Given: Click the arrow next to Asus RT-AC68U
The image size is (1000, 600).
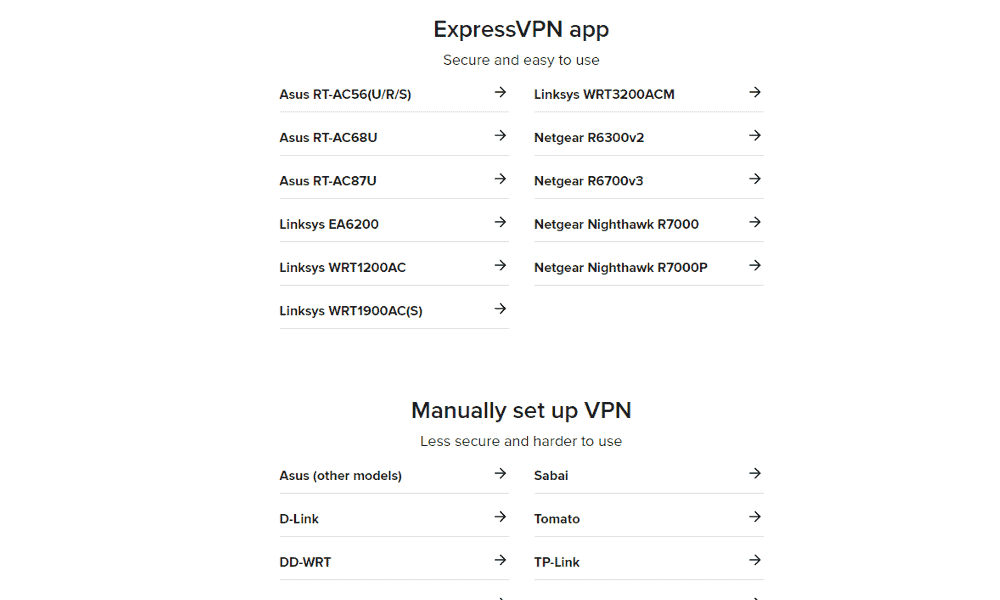Looking at the screenshot, I should pos(498,135).
